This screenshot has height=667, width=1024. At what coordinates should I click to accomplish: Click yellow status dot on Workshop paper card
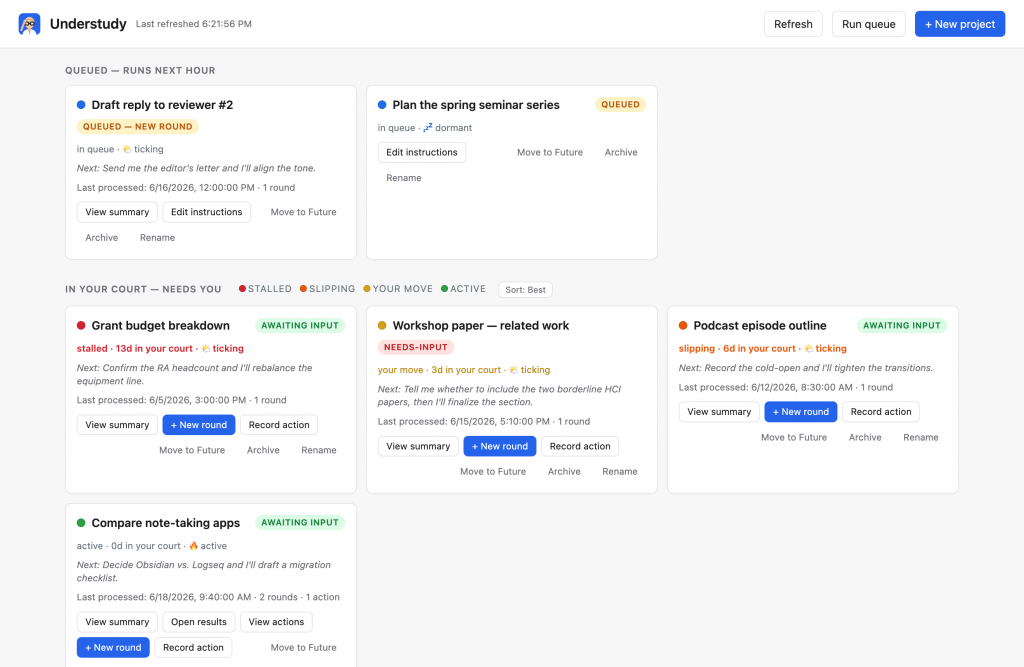click(x=382, y=325)
